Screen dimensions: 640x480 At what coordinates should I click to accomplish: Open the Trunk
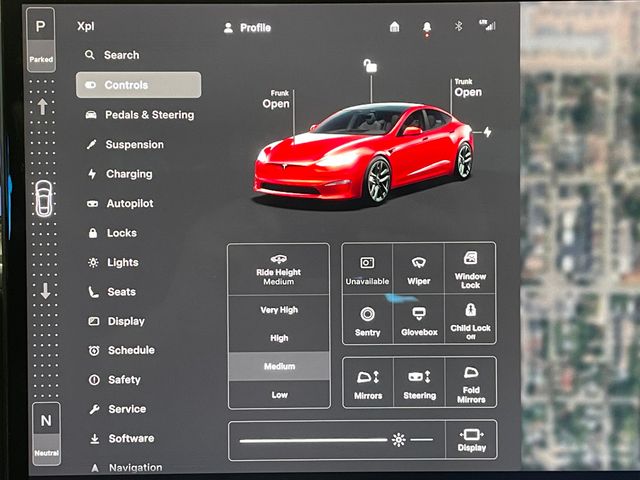coord(468,88)
